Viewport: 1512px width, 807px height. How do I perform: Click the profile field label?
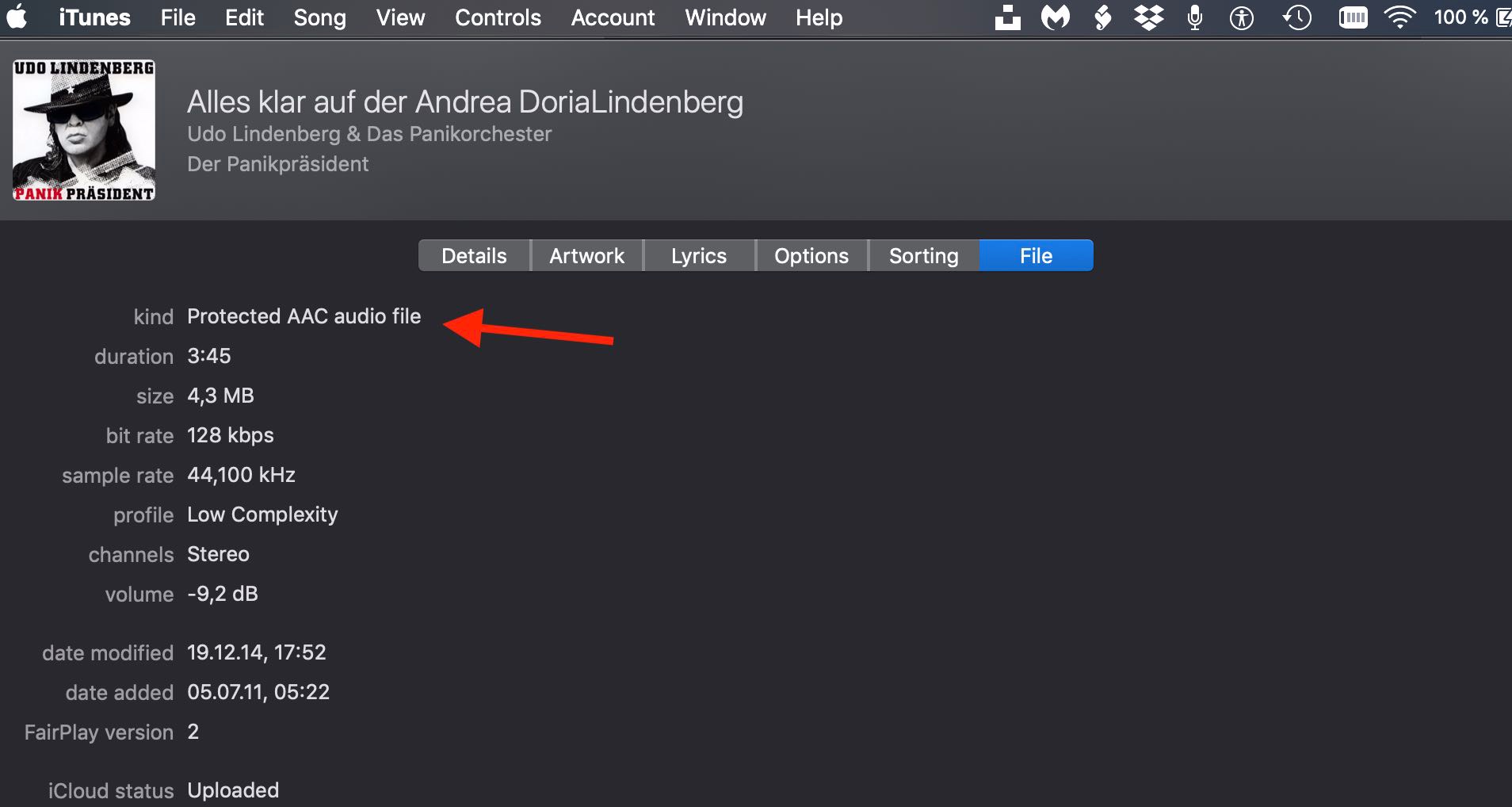143,515
